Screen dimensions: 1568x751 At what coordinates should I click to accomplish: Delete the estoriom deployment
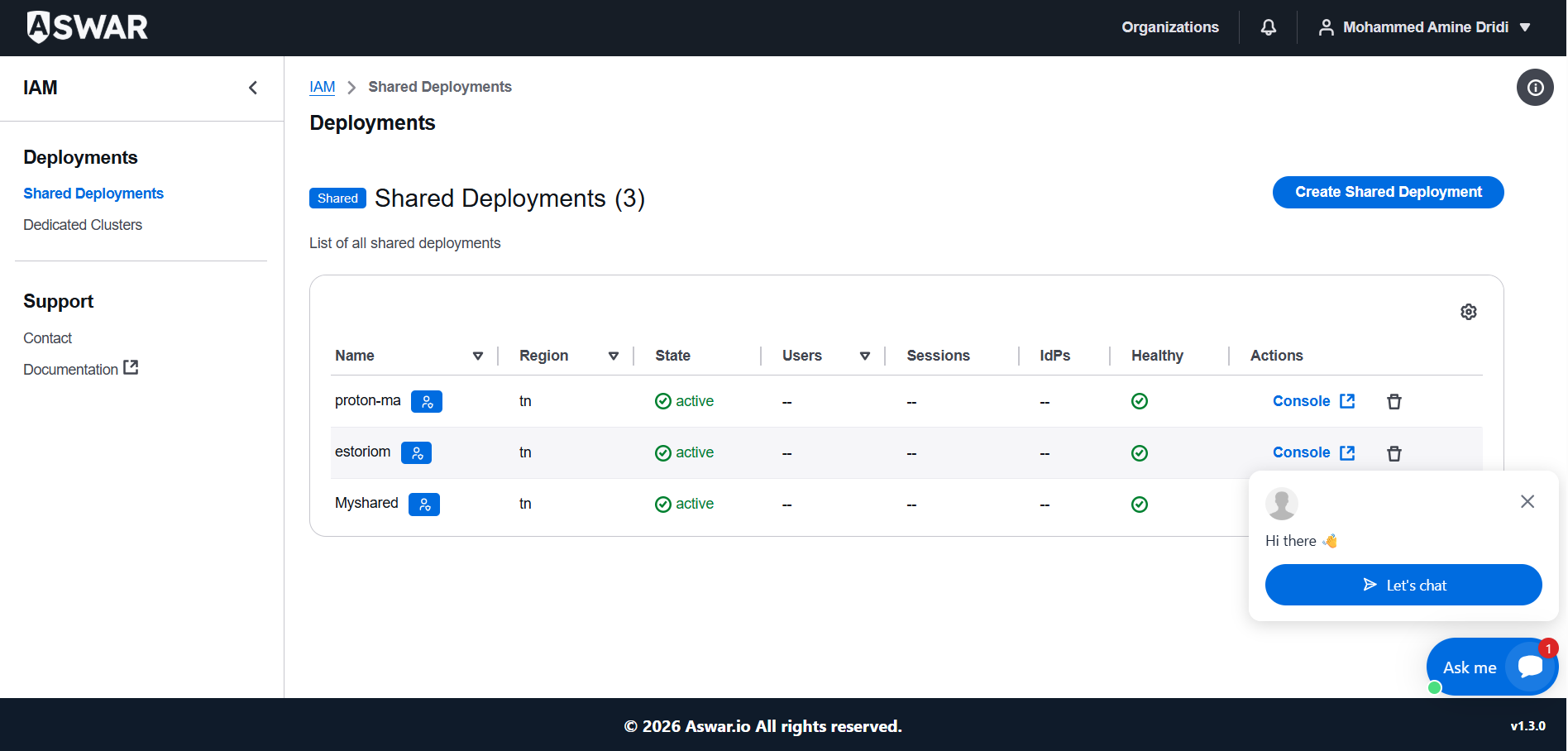(1394, 453)
